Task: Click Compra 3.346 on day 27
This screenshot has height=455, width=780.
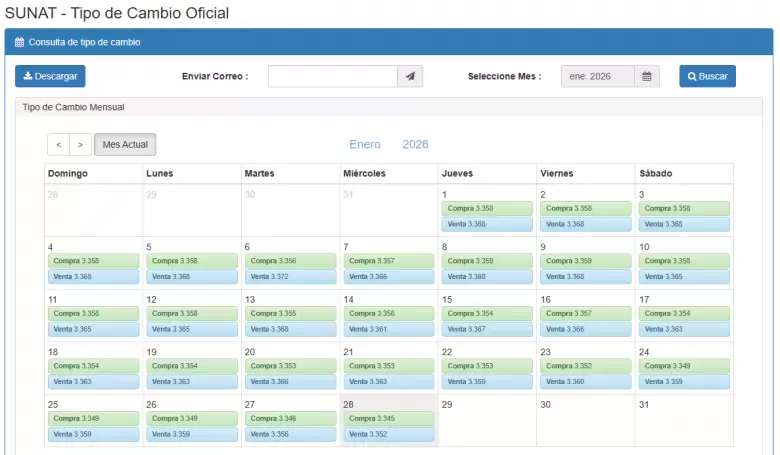Action: tap(290, 418)
